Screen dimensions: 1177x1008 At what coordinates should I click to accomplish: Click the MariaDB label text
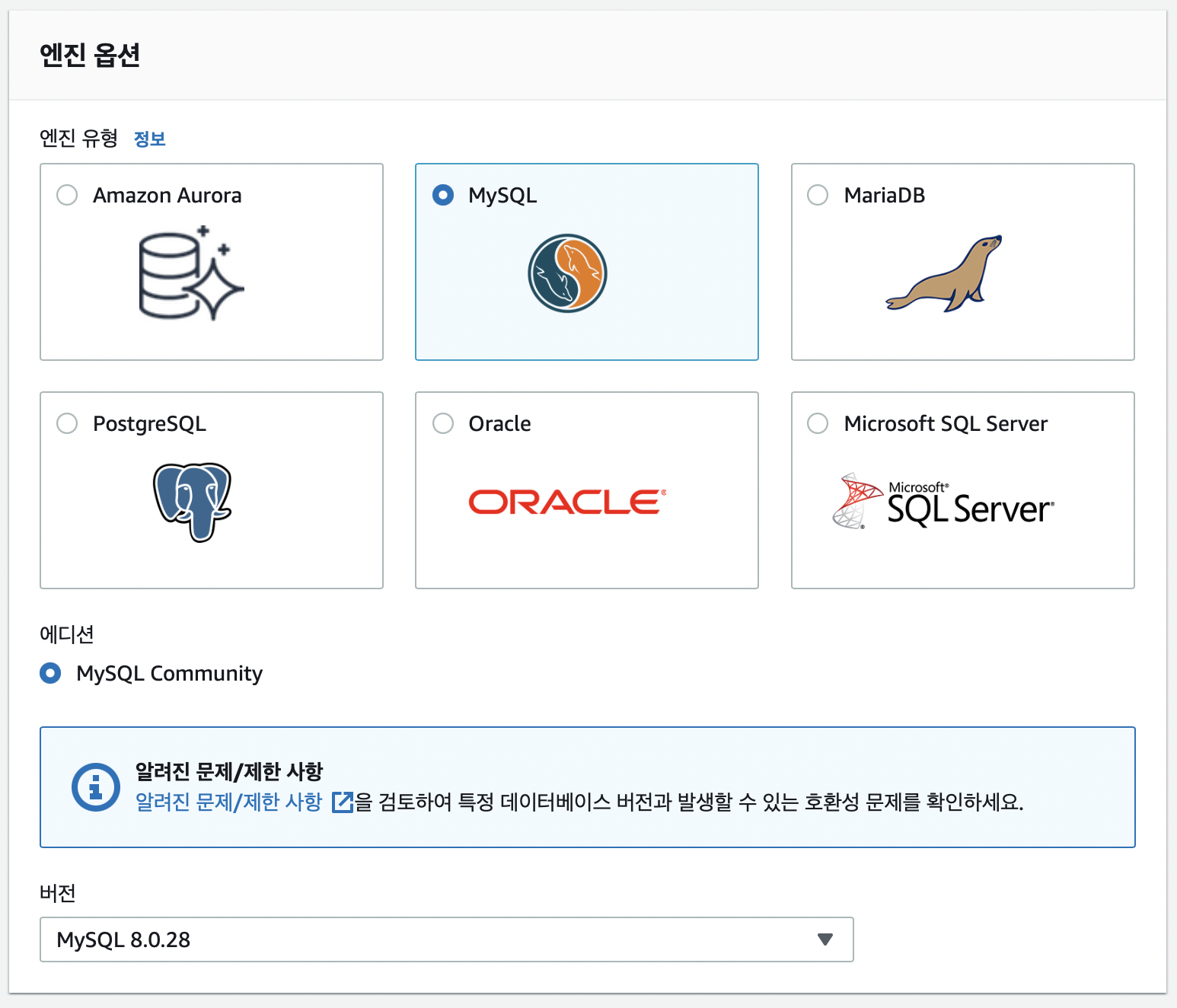pos(885,196)
